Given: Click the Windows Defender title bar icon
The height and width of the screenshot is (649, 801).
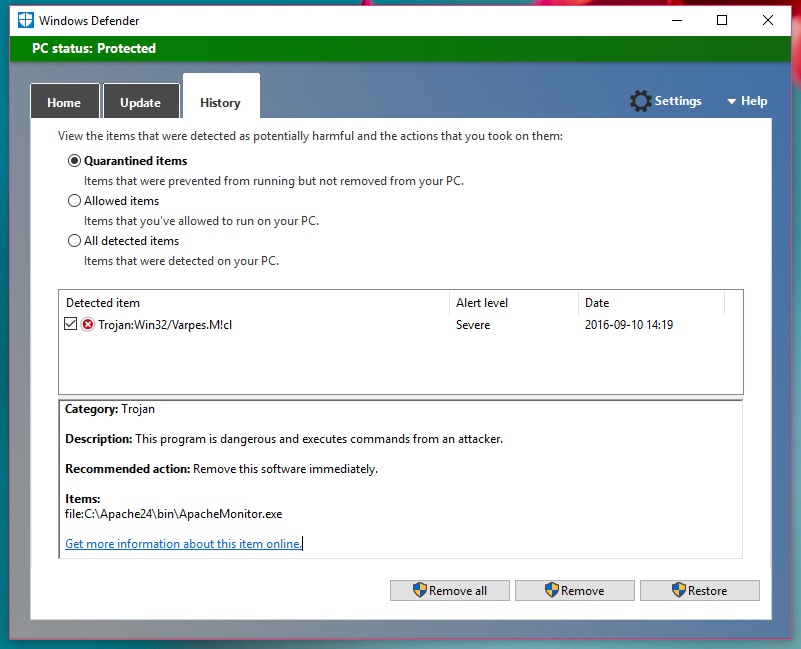Looking at the screenshot, I should point(26,20).
